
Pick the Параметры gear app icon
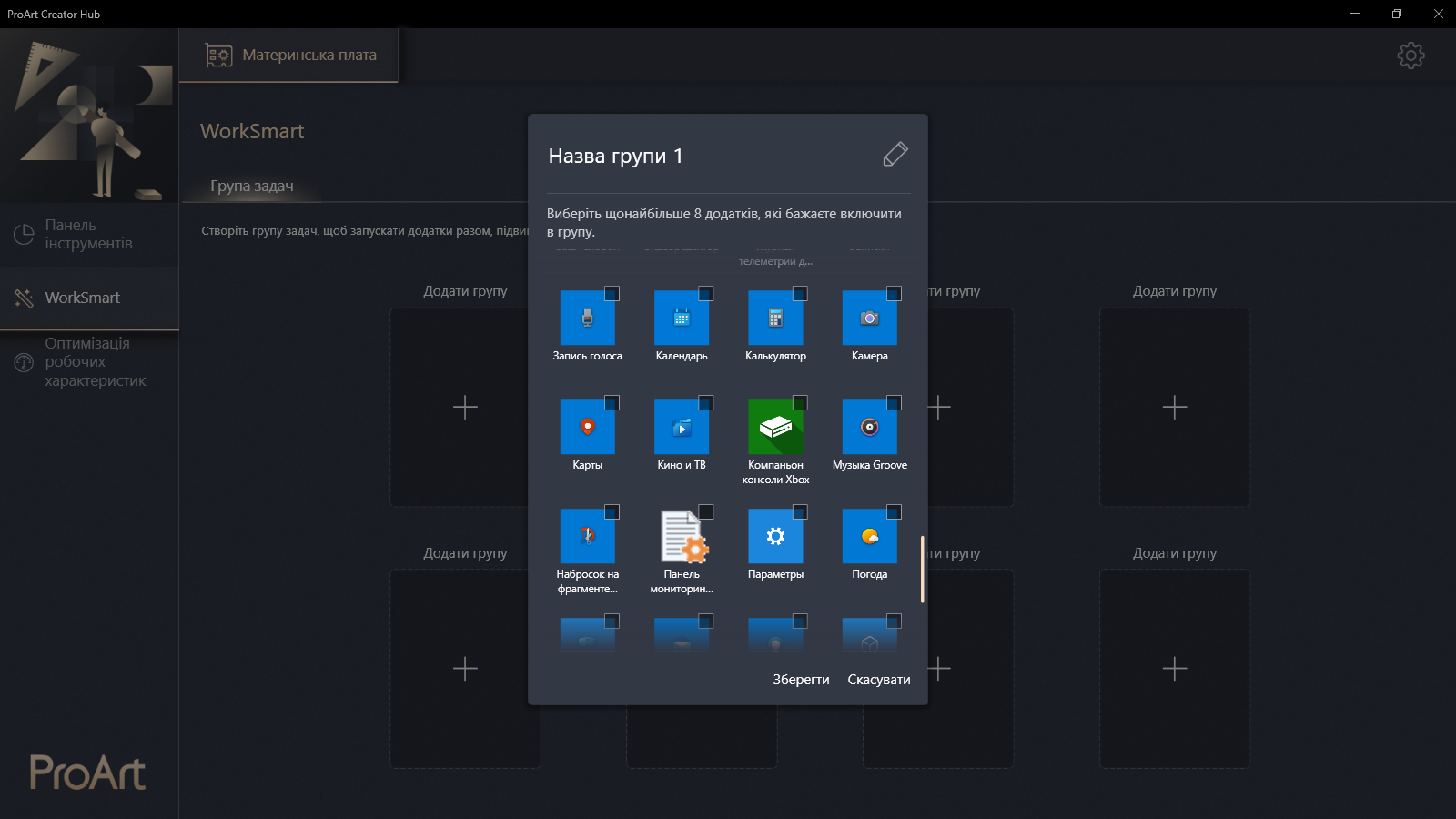pos(775,536)
